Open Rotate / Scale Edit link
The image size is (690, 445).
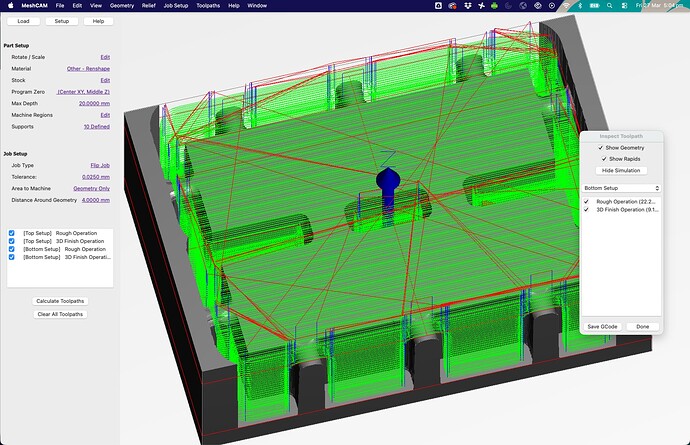[x=105, y=57]
